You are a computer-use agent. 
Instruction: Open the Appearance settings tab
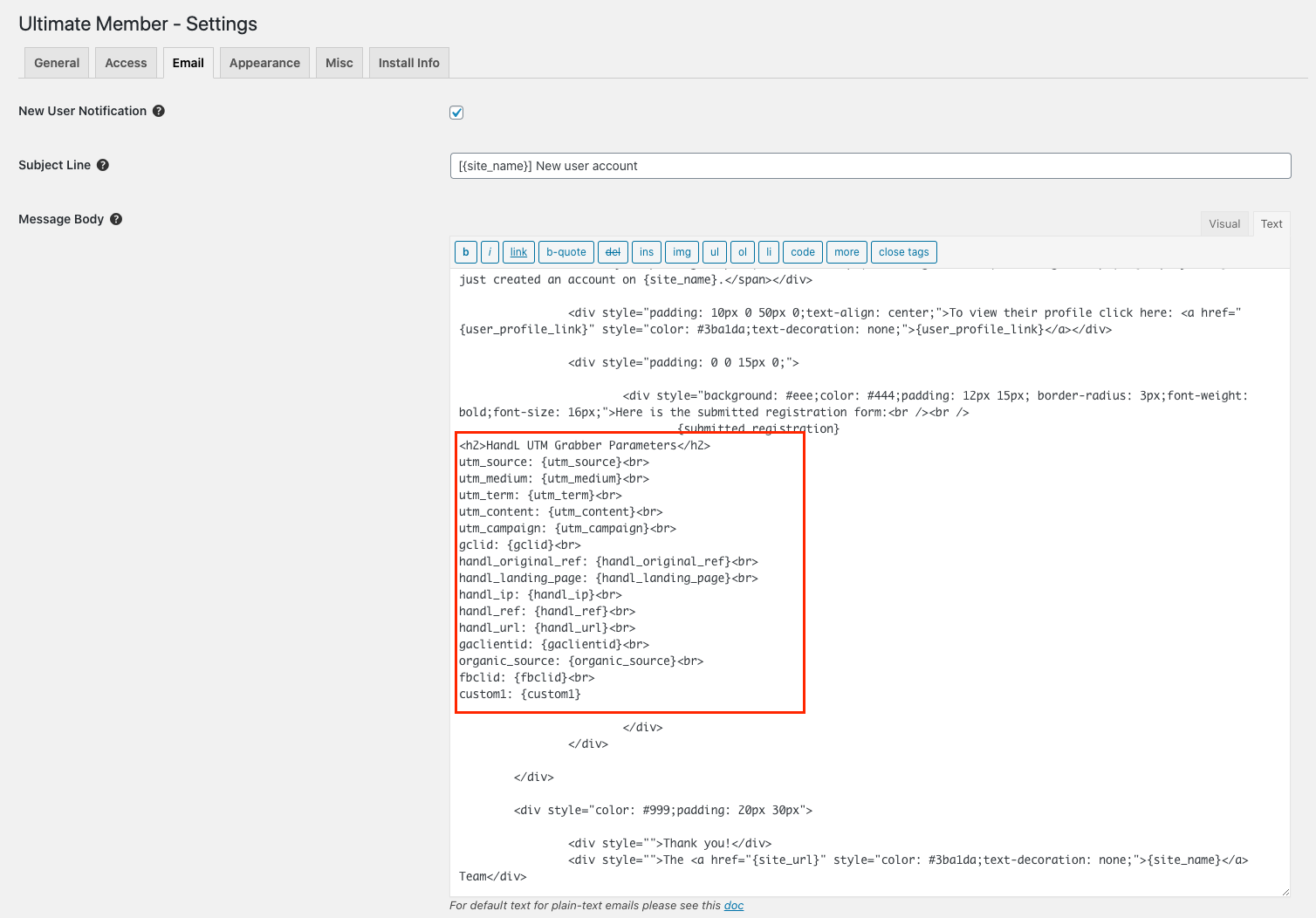264,63
